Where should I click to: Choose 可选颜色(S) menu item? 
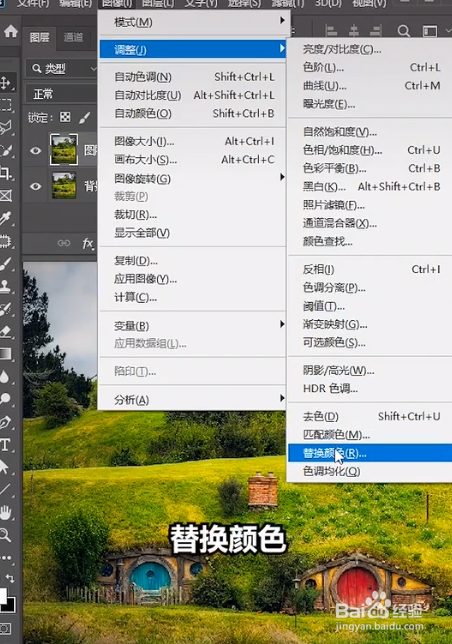click(x=370, y=343)
